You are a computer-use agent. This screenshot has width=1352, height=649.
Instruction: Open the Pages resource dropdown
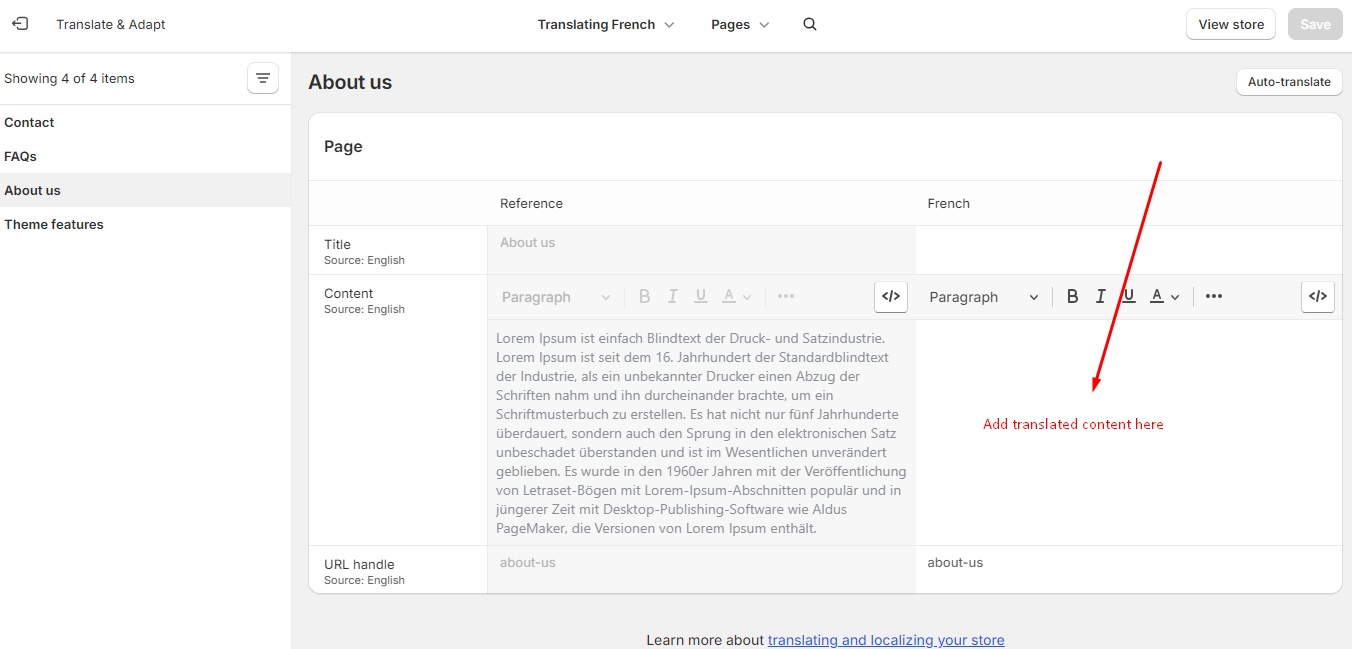(740, 24)
